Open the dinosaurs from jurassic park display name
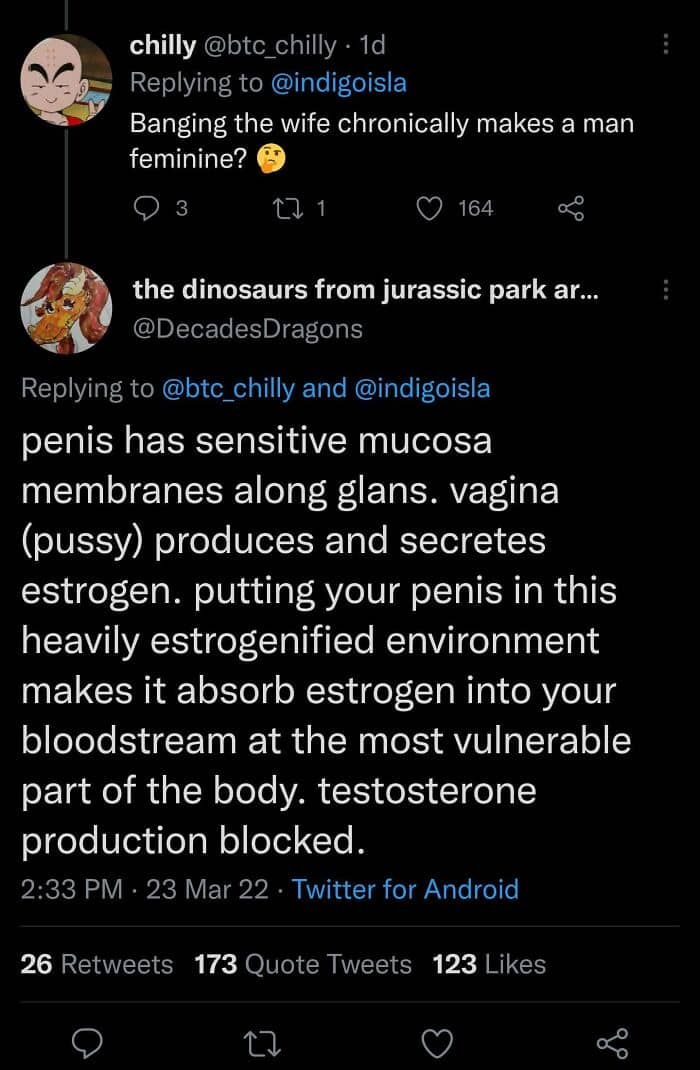700x1070 pixels. 366,290
